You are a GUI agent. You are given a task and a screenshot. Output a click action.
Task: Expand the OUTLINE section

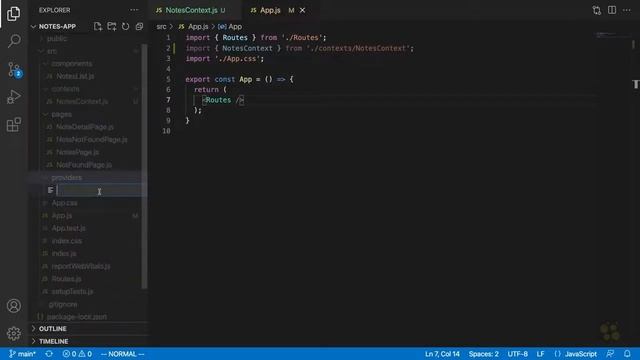[x=52, y=329]
